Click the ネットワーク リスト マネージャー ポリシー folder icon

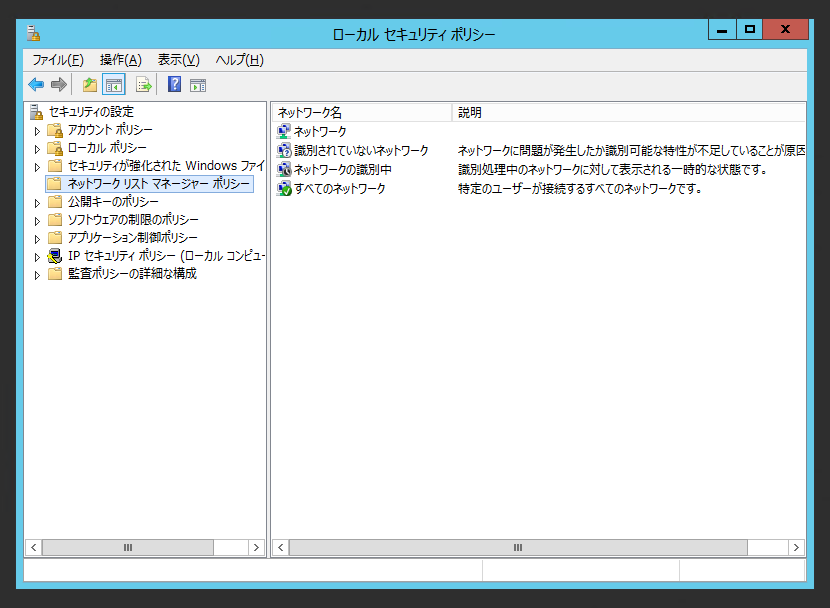[54, 184]
